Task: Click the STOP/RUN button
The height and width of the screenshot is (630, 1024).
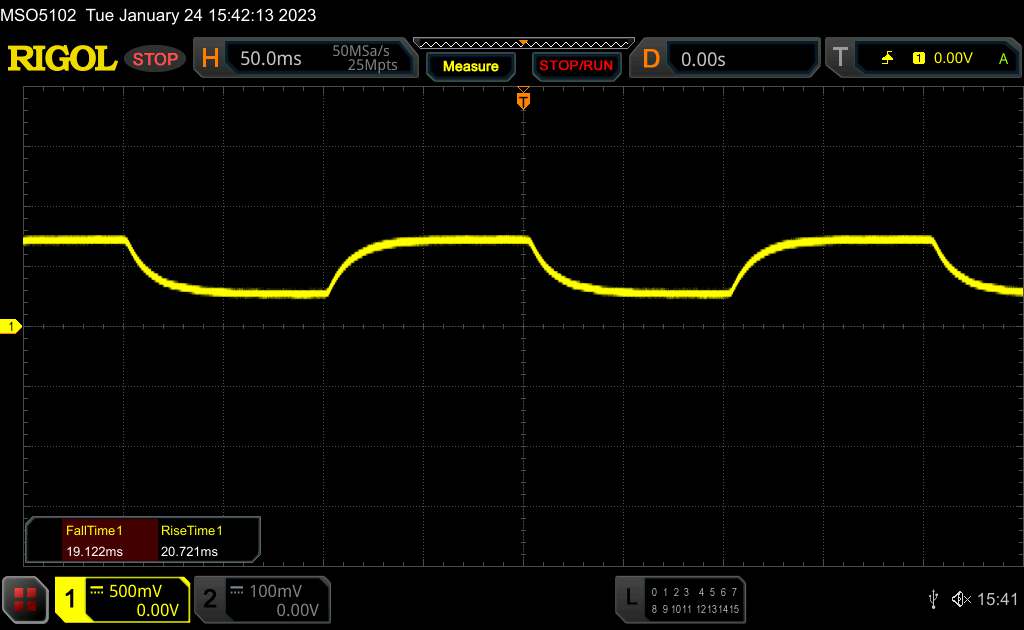Action: pos(576,66)
